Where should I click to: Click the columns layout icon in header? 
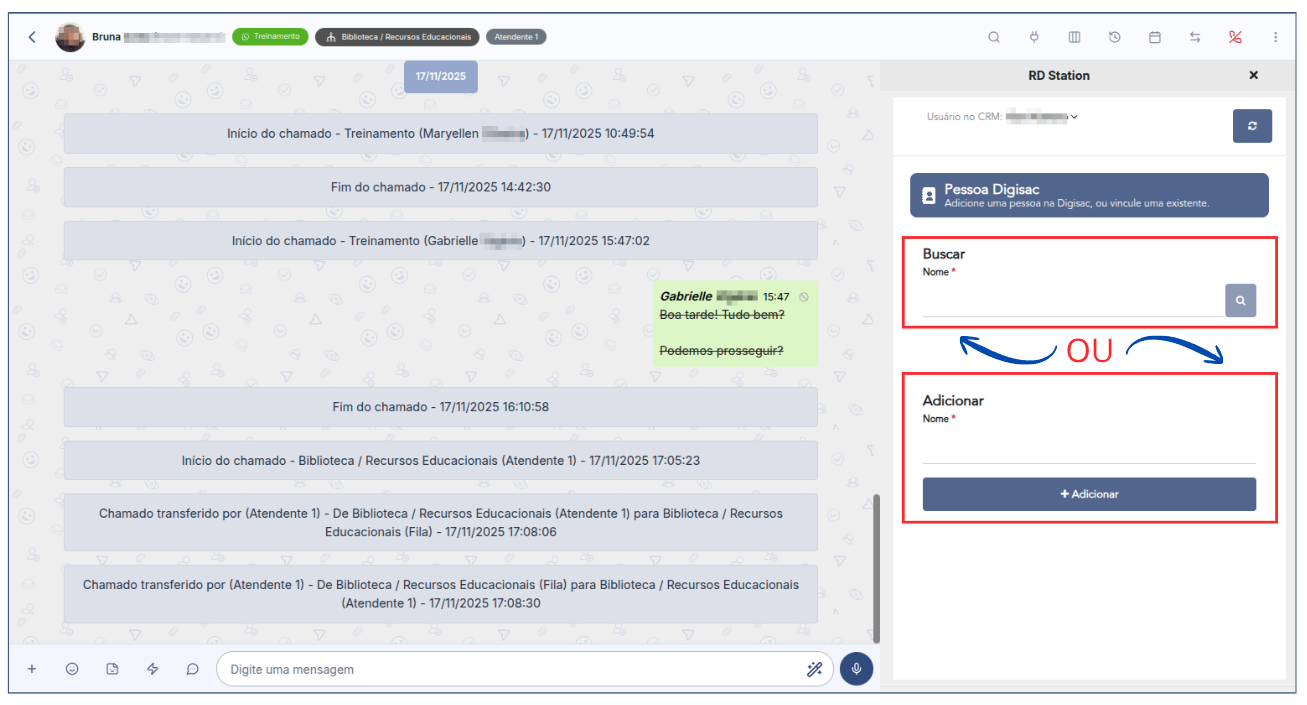click(x=1074, y=37)
